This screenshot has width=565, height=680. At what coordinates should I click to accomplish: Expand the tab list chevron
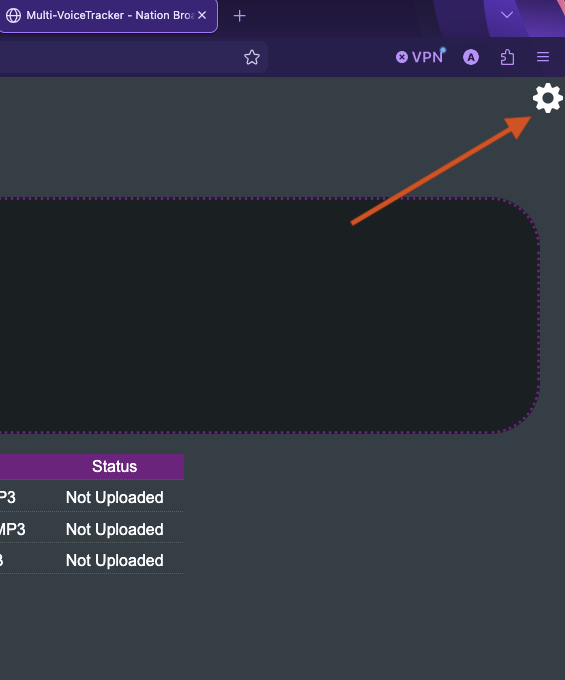point(507,15)
